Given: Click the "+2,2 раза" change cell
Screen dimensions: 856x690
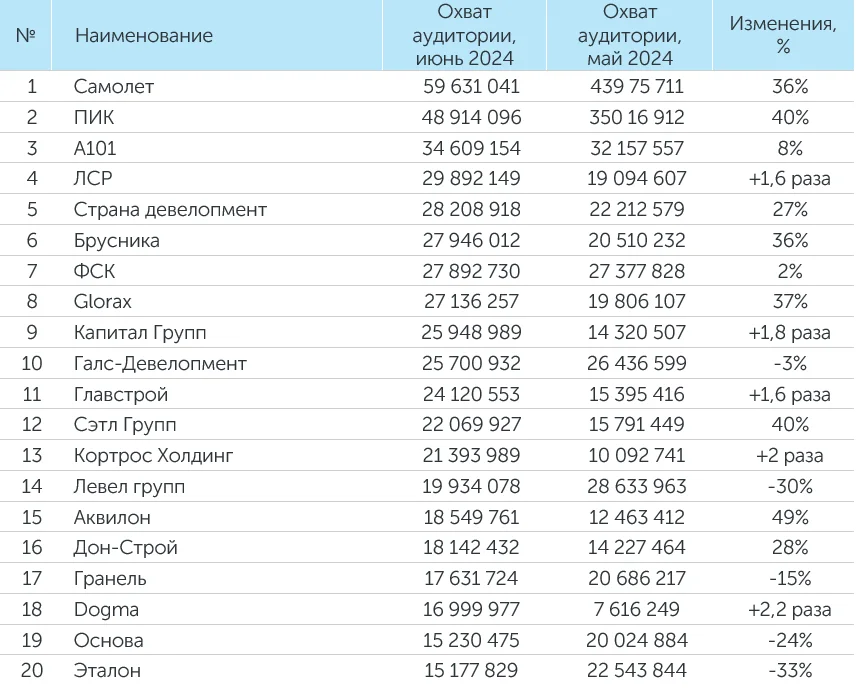Looking at the screenshot, I should coord(789,609).
